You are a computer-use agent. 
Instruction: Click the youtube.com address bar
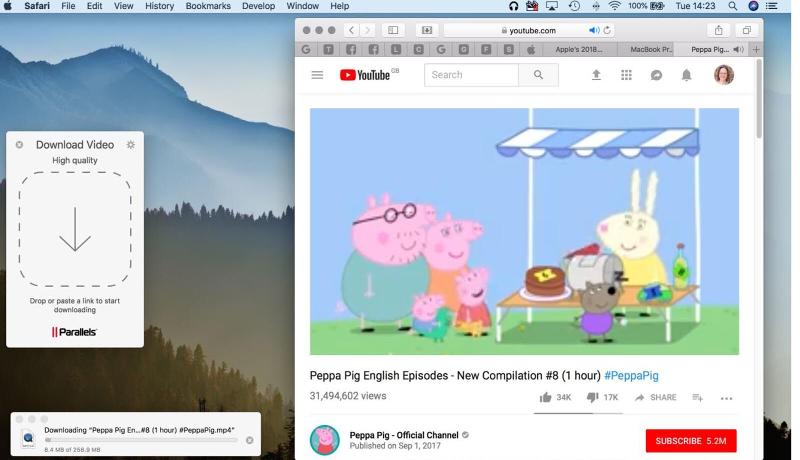coord(529,31)
